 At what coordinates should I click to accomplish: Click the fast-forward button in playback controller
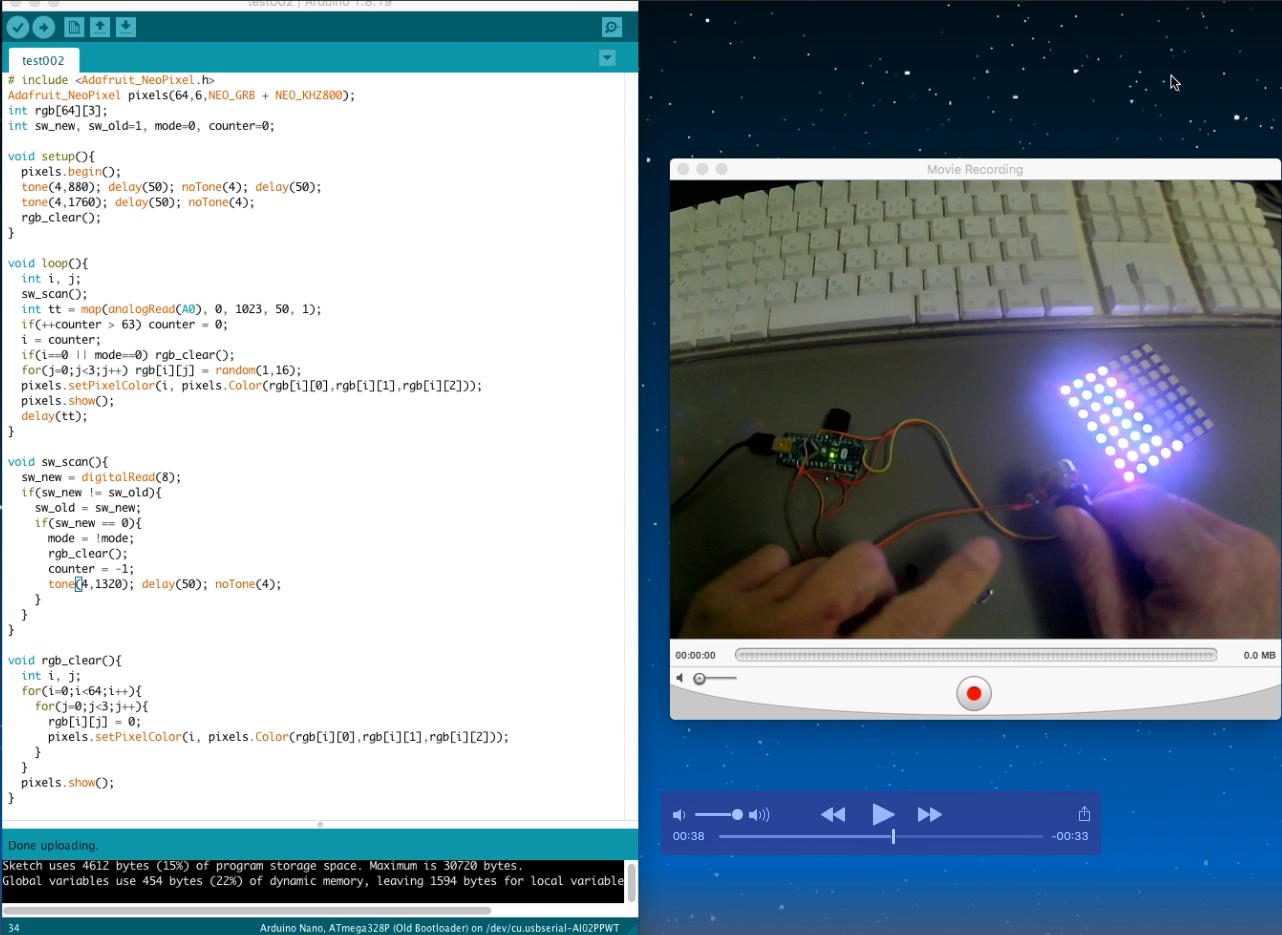(x=930, y=815)
